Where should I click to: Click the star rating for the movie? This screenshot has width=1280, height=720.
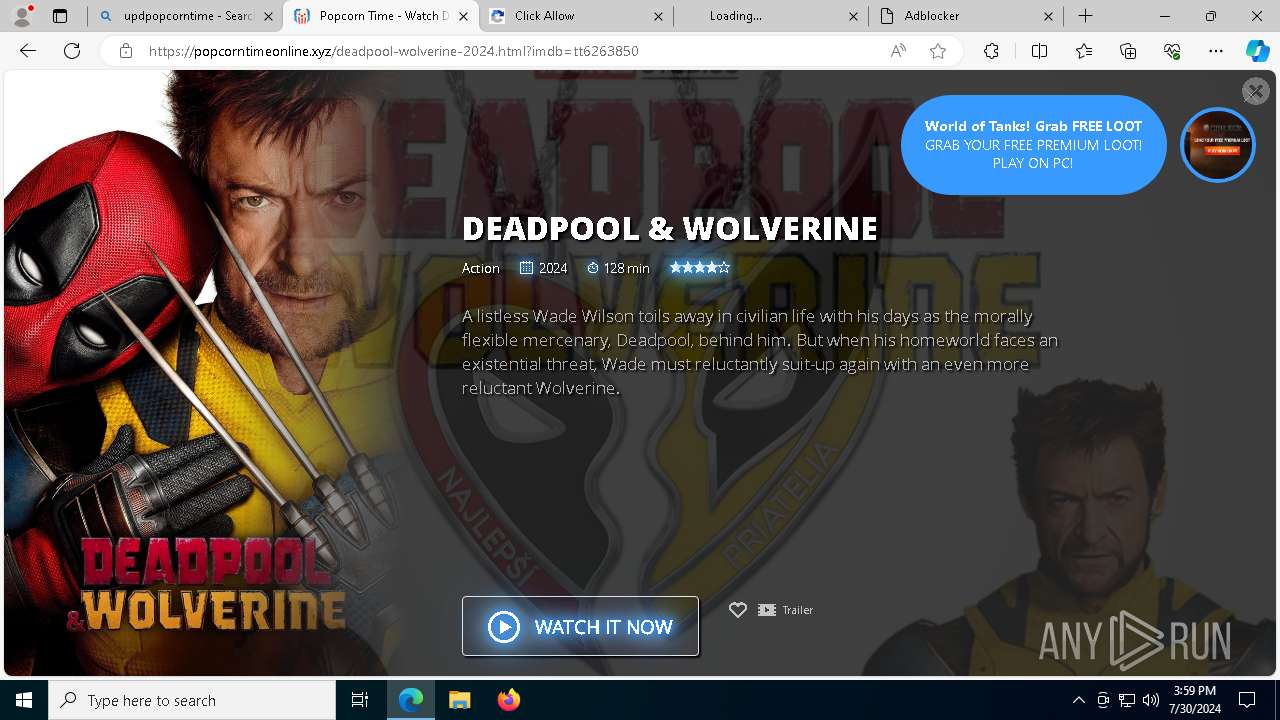(700, 268)
